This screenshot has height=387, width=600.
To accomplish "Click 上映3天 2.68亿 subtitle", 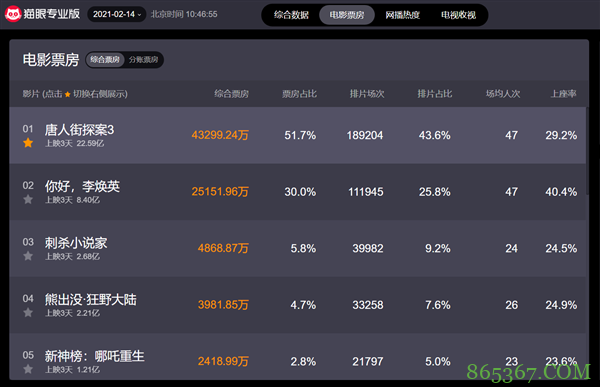I will coord(73,257).
